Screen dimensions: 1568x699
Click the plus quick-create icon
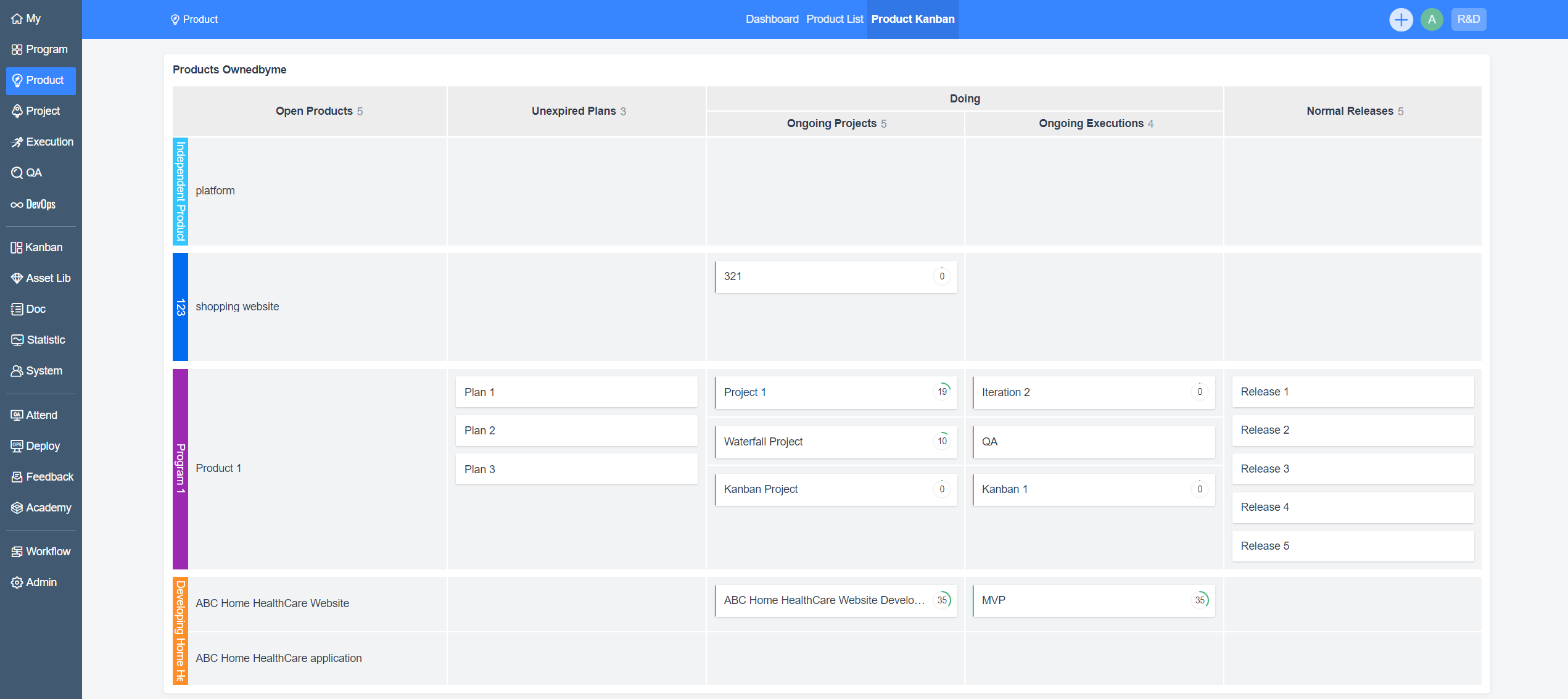[1400, 19]
